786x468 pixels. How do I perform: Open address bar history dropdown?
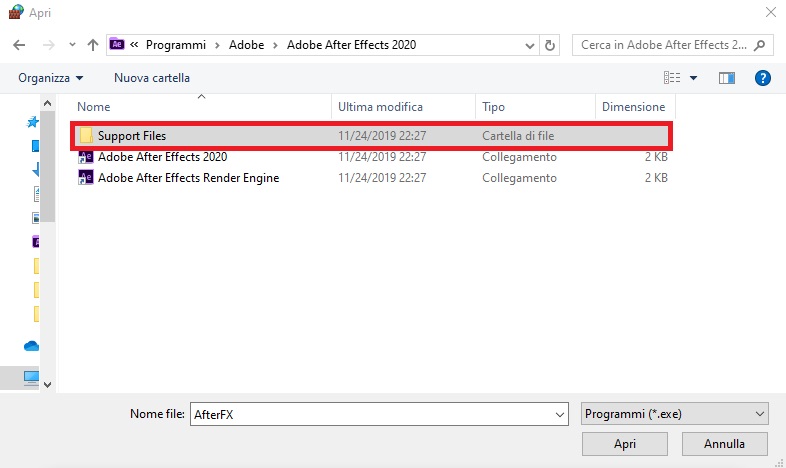pyautogui.click(x=529, y=46)
